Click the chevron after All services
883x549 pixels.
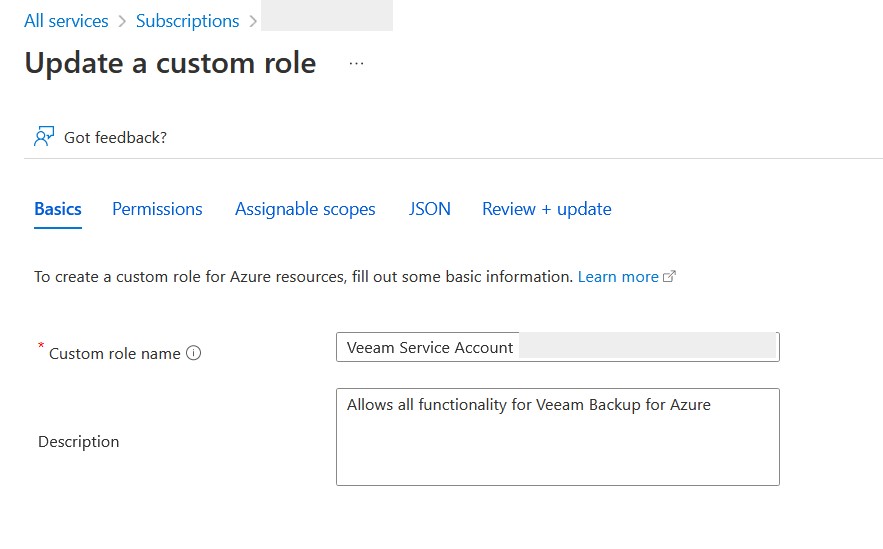point(122,21)
